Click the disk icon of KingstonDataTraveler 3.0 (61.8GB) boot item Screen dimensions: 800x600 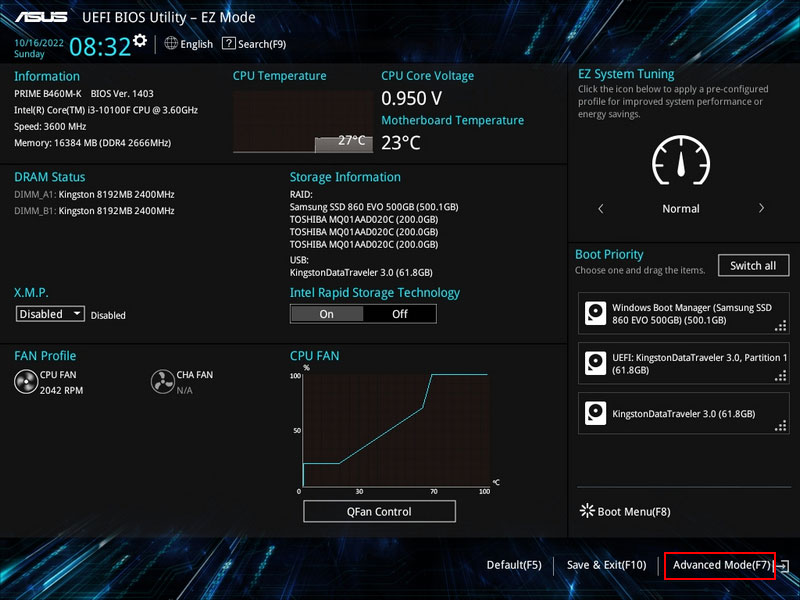pos(595,413)
